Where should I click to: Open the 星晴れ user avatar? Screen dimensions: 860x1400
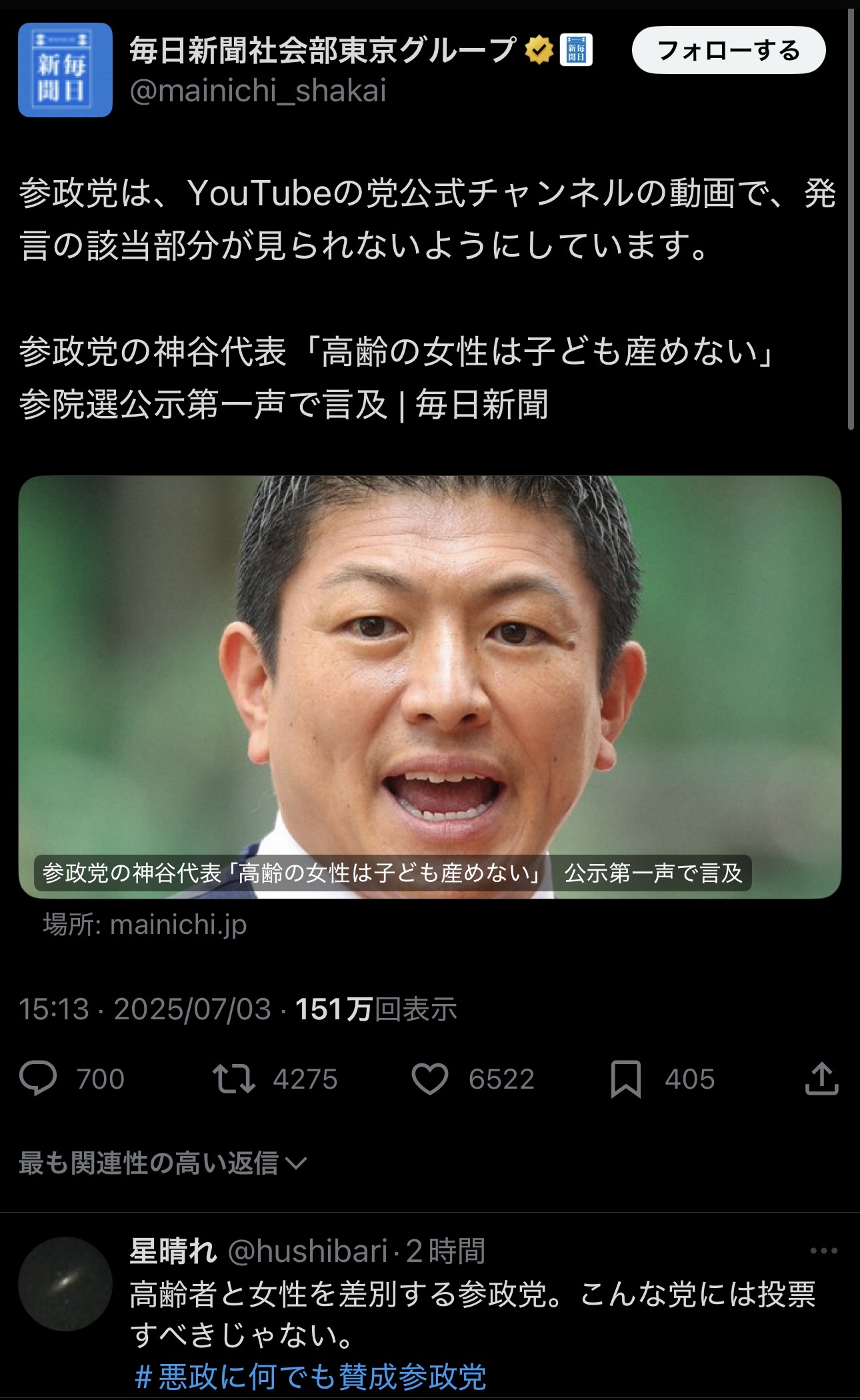pyautogui.click(x=65, y=1284)
